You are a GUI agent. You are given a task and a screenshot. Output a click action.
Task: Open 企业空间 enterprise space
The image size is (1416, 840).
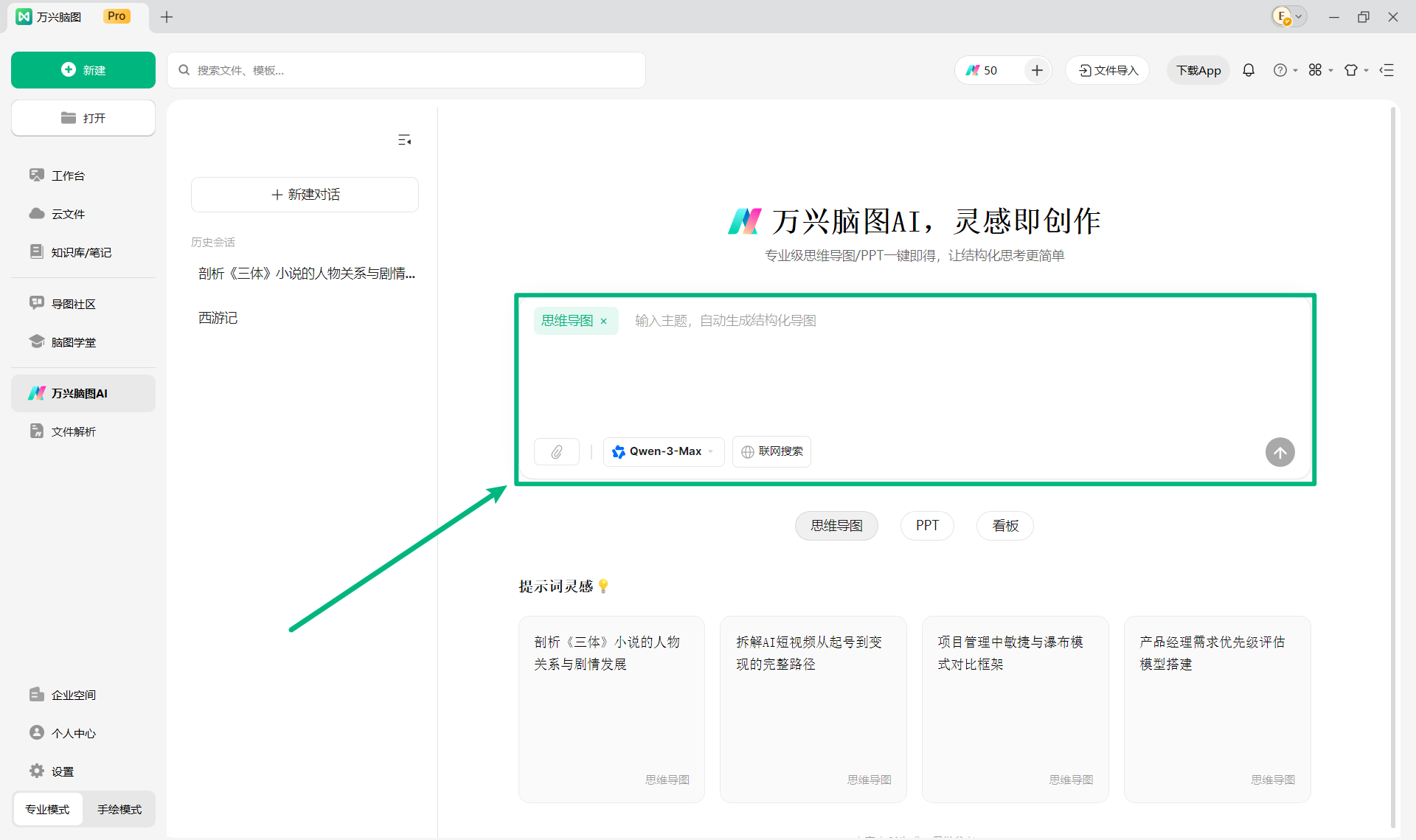click(x=83, y=695)
